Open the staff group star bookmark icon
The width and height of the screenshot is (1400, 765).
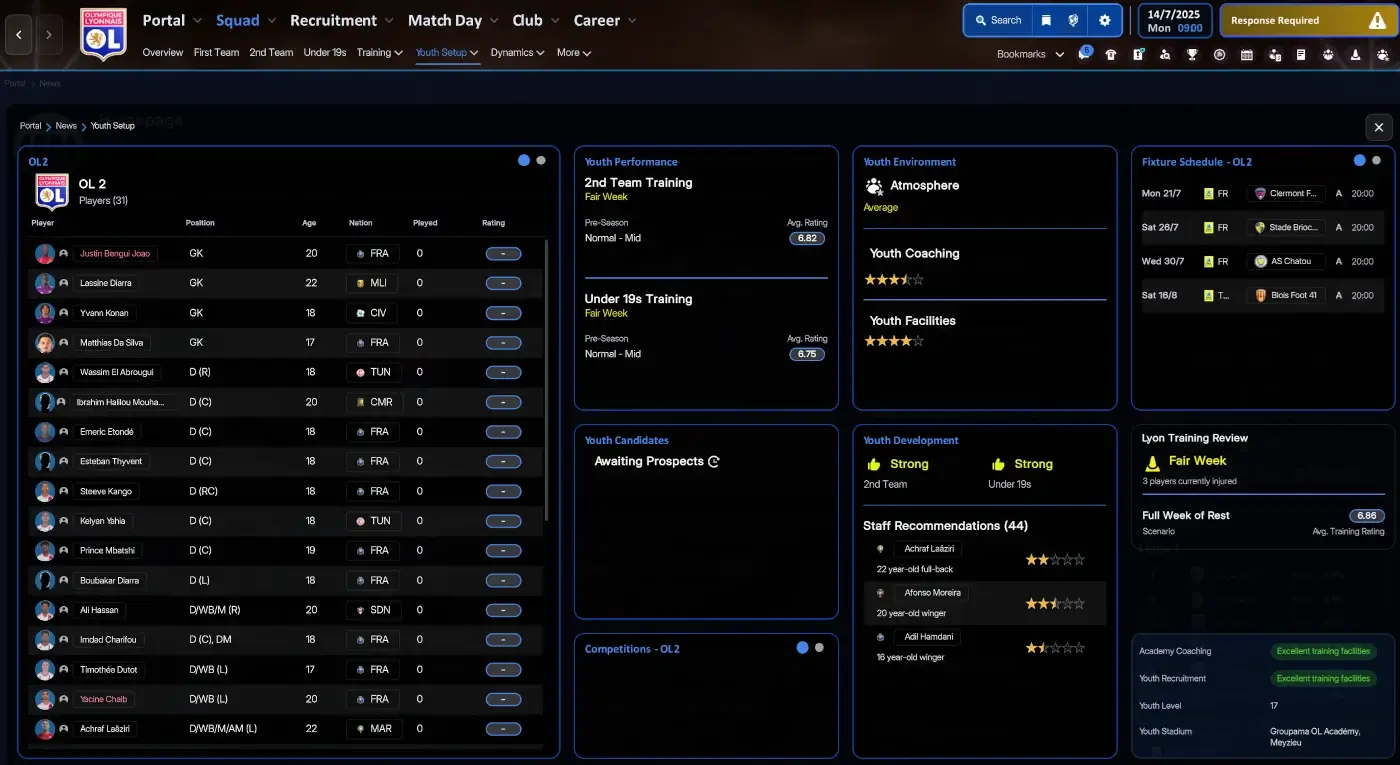tap(1382, 54)
